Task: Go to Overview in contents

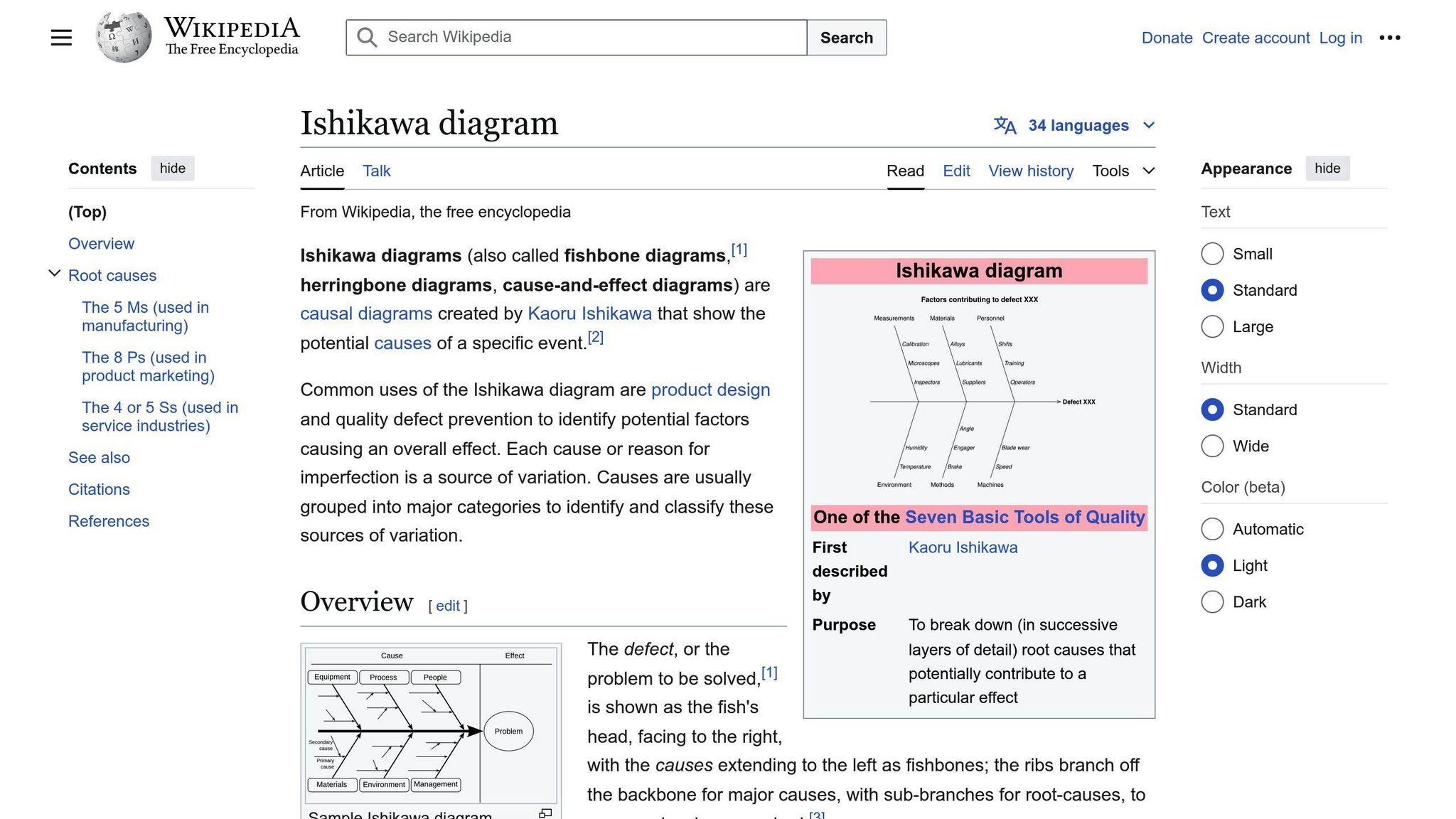Action: tap(101, 244)
